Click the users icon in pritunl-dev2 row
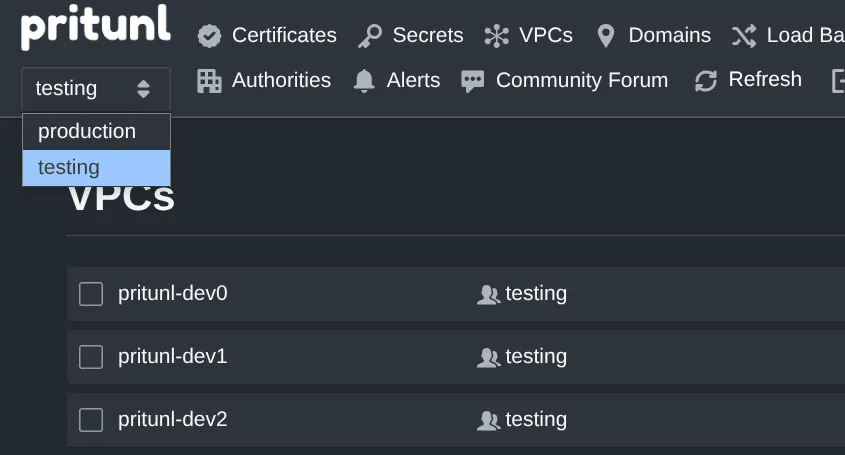845x455 pixels. click(x=488, y=421)
